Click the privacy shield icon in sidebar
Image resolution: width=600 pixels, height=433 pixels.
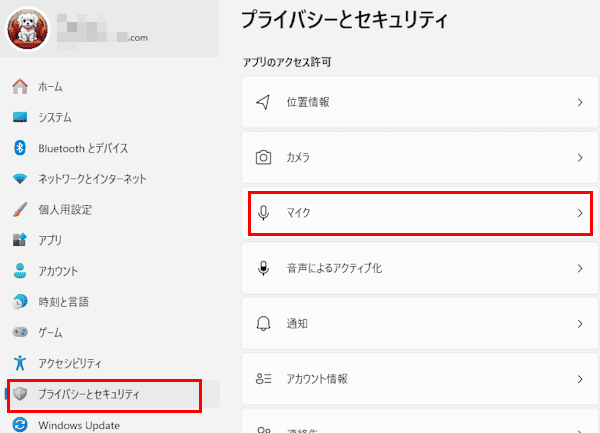[20, 394]
